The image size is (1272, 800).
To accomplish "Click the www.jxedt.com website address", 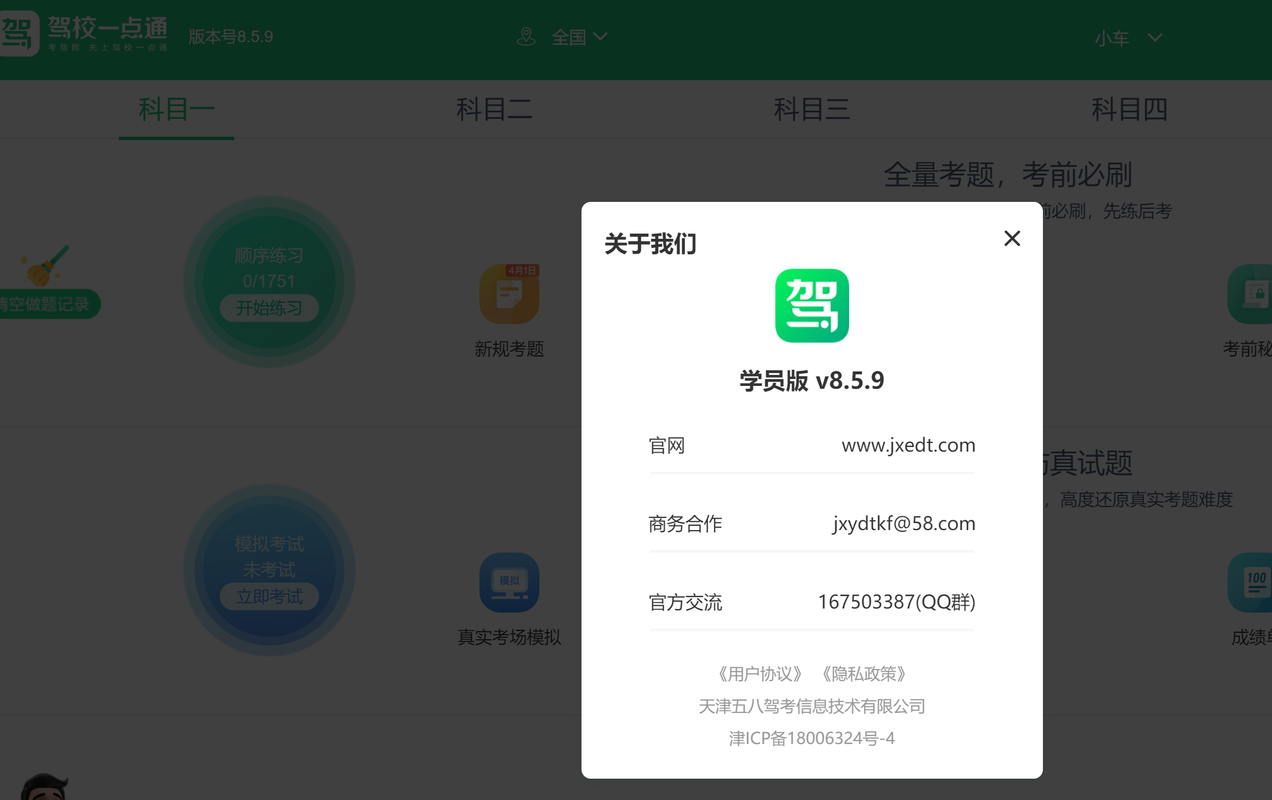I will point(908,445).
